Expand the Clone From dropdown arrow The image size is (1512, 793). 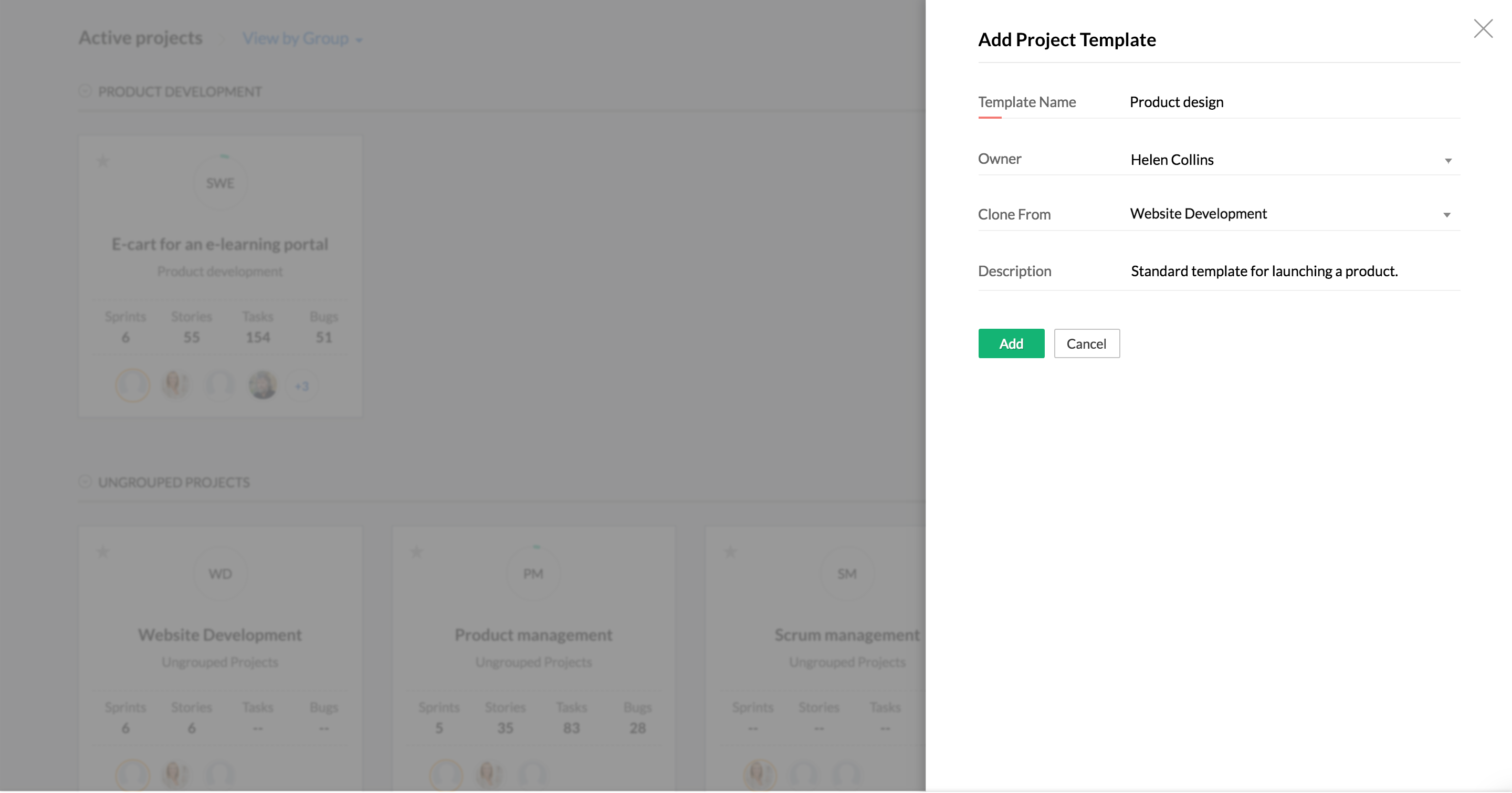[x=1446, y=215]
